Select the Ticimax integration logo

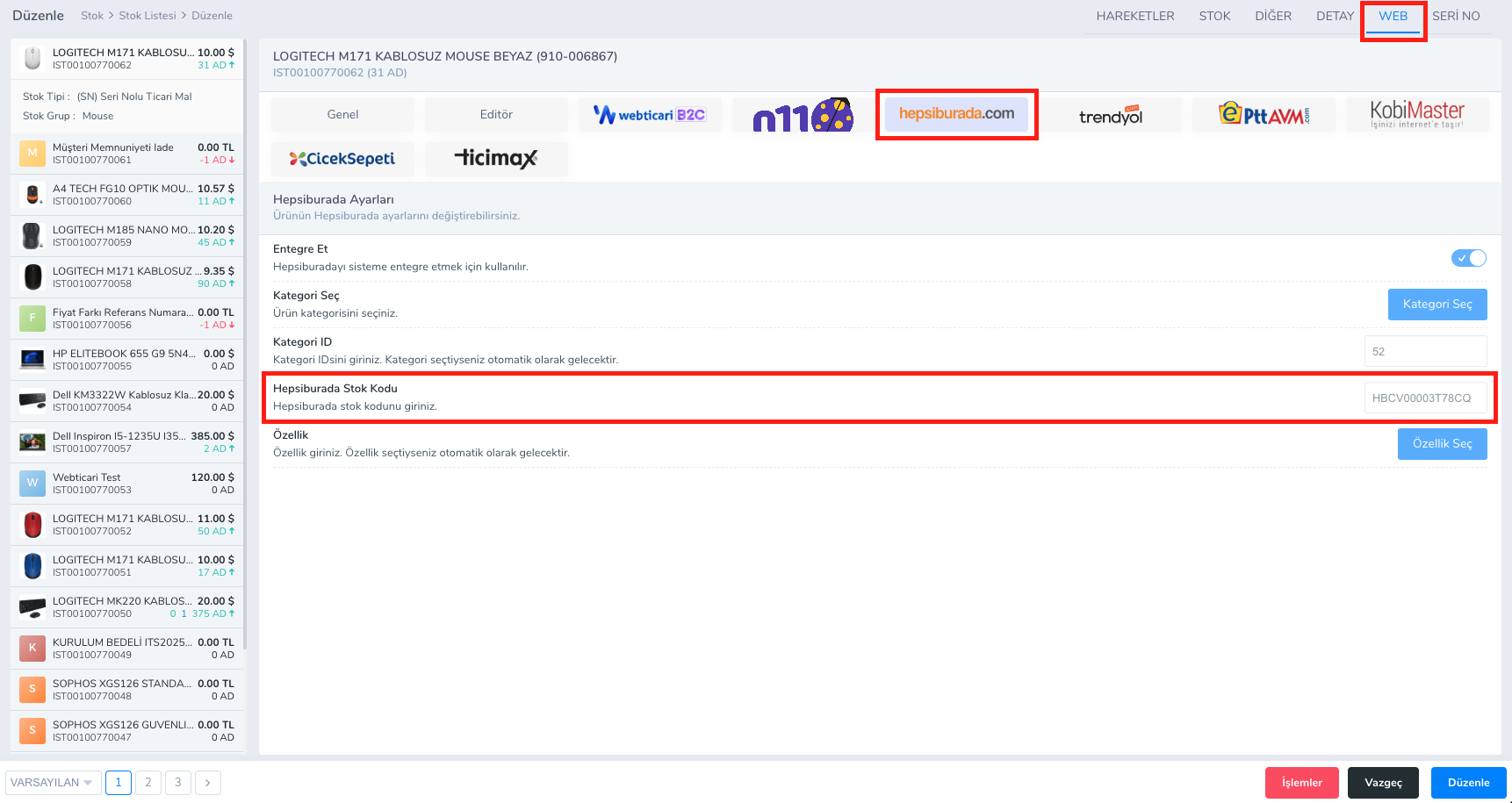point(496,159)
